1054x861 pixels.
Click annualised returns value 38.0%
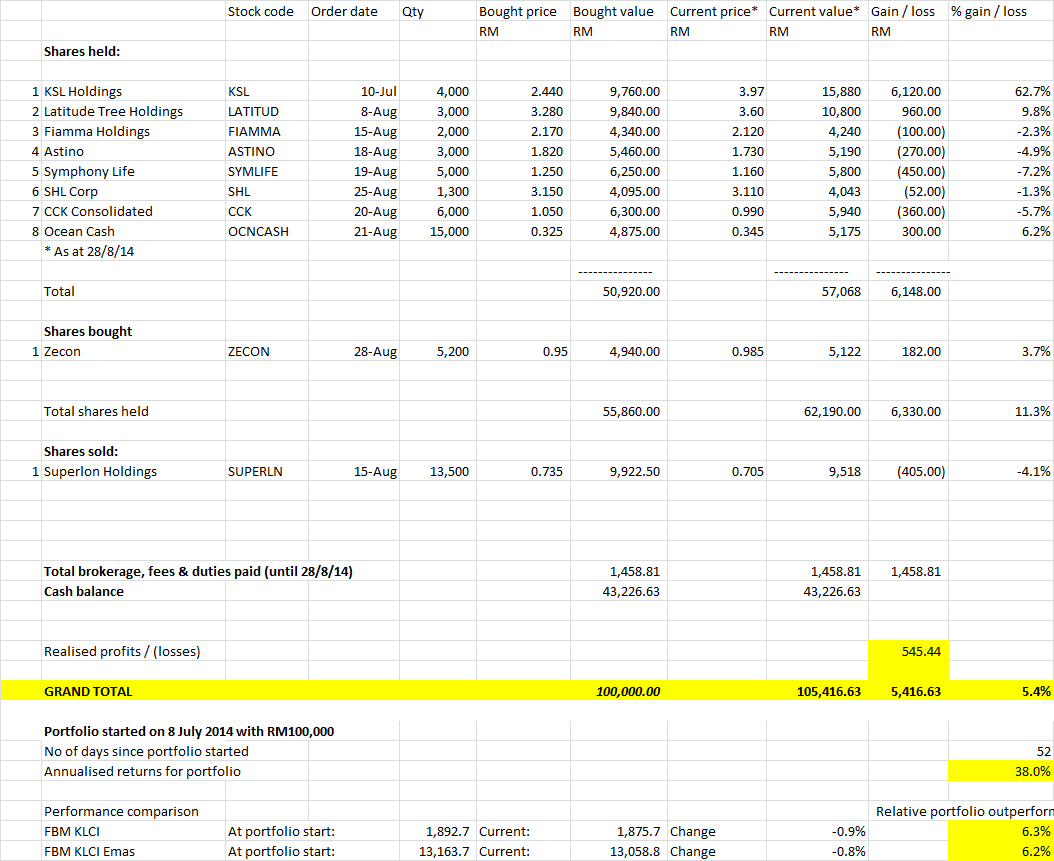click(1001, 772)
